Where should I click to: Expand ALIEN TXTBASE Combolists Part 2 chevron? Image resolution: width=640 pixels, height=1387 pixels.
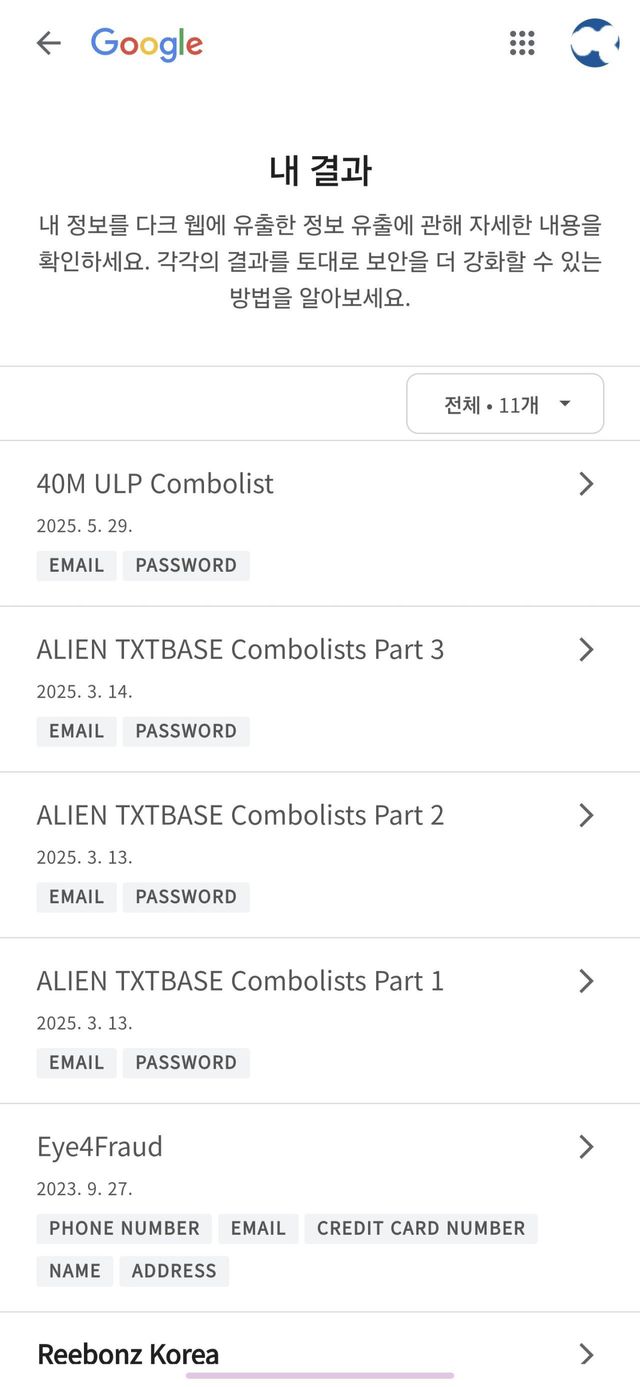point(586,816)
